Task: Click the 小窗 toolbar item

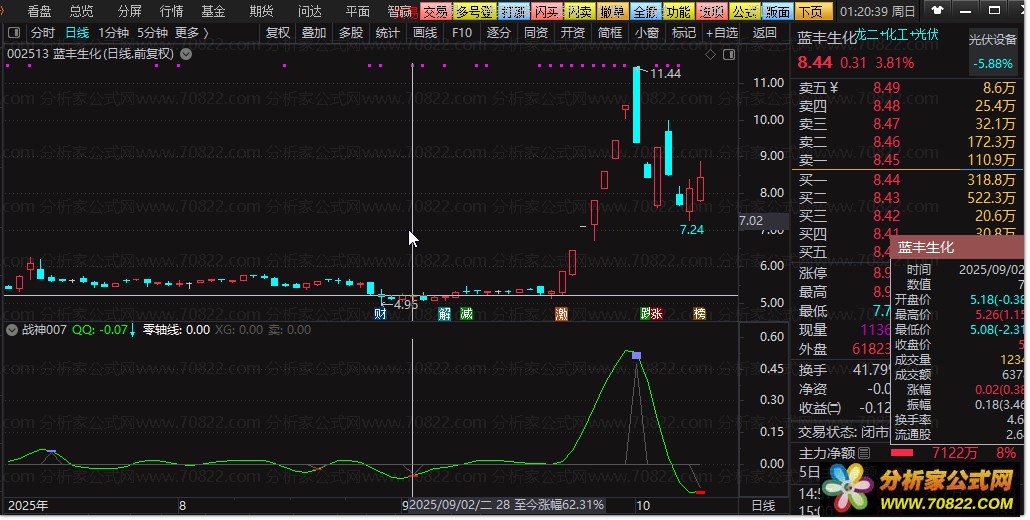Action: point(647,33)
